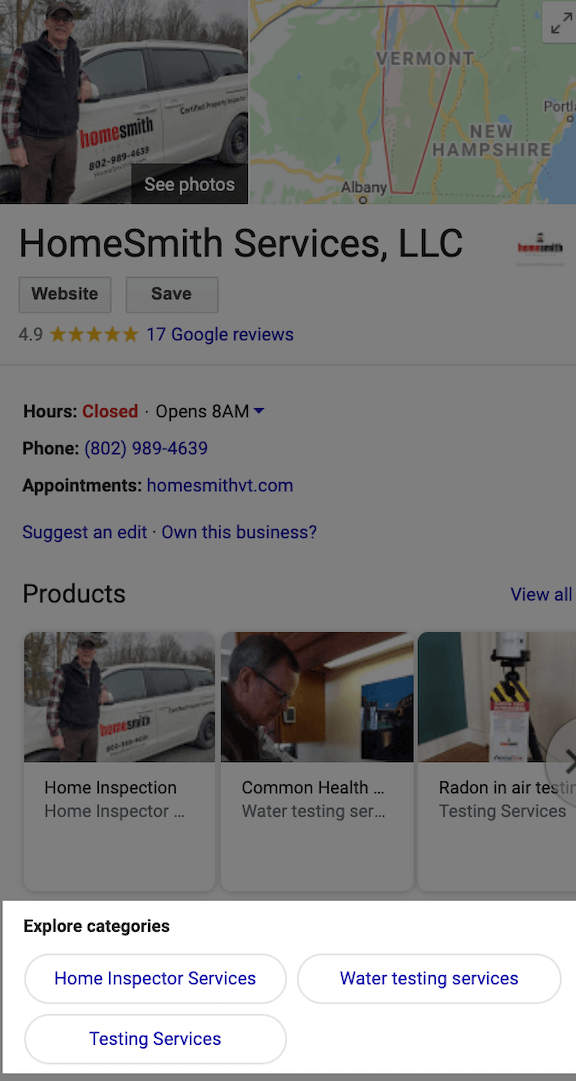576x1081 pixels.
Task: Call phone number (802) 989-4639
Action: point(146,449)
